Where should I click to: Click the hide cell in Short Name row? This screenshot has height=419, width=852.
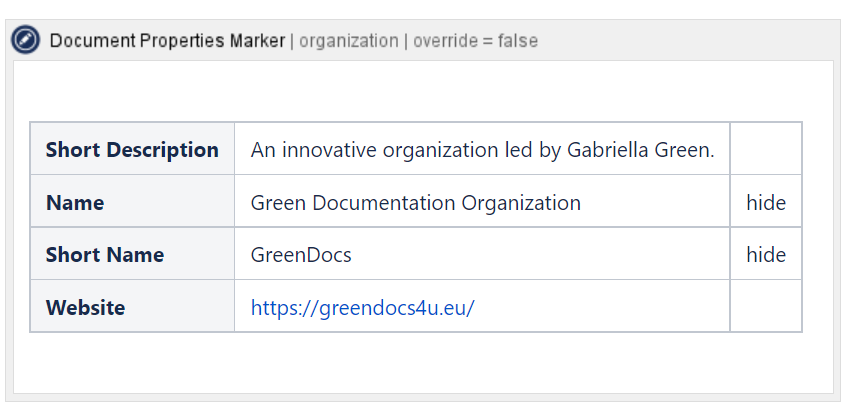(x=765, y=255)
